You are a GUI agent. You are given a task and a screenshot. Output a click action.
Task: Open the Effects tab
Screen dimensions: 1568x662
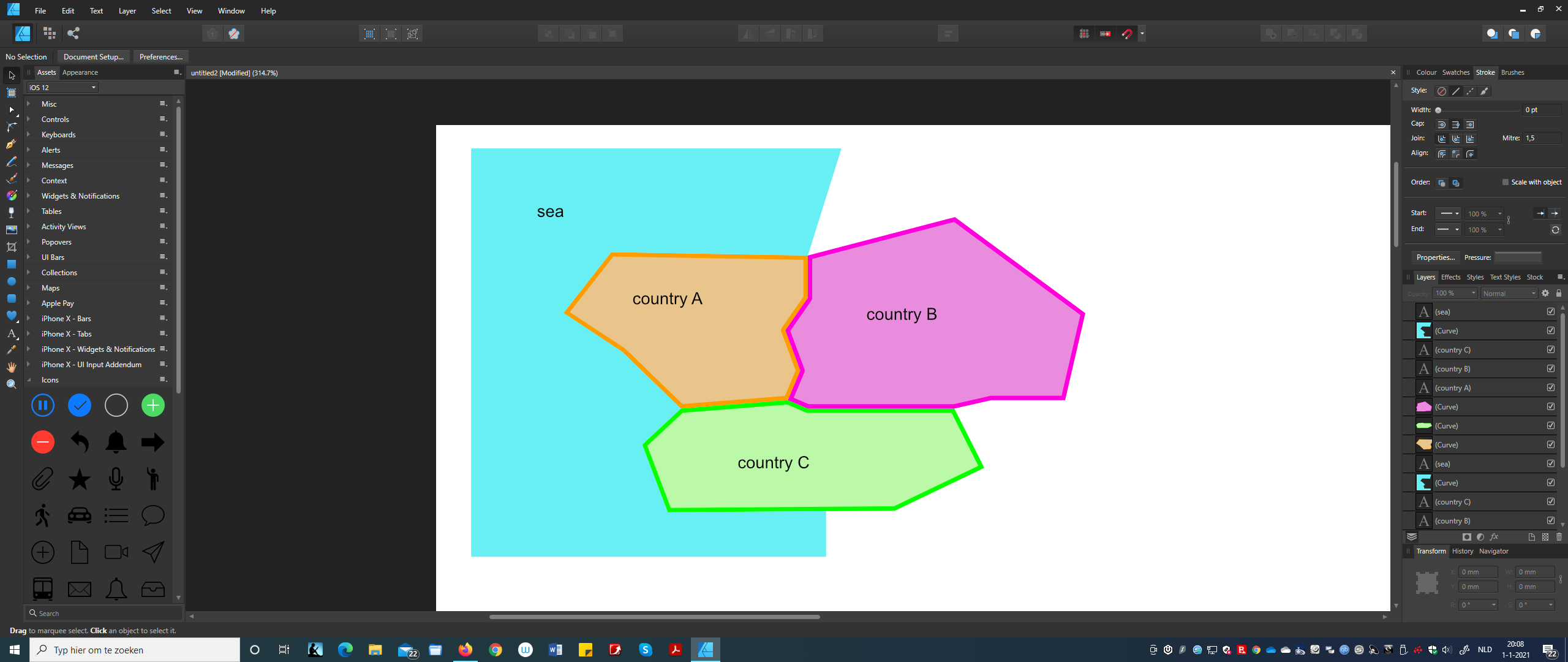tap(1450, 277)
